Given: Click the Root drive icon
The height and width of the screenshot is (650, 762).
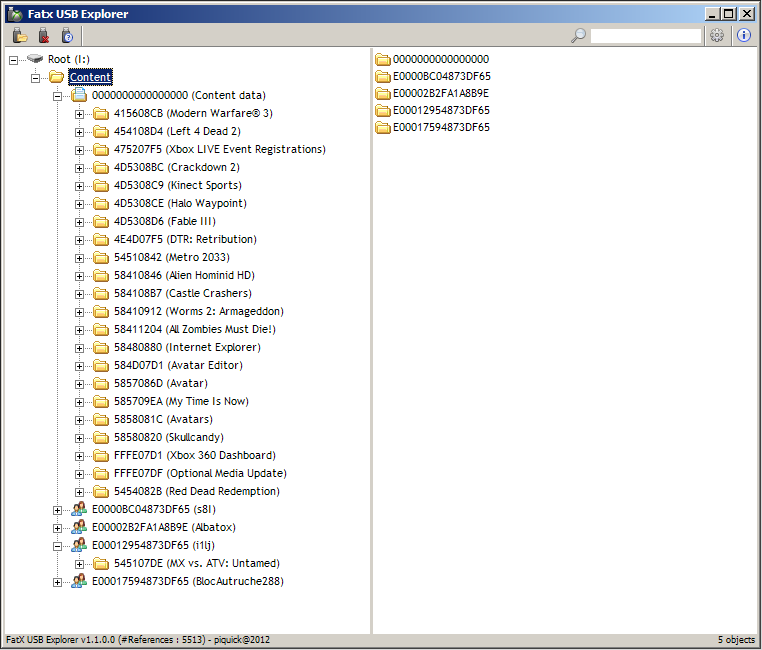Looking at the screenshot, I should pyautogui.click(x=35, y=59).
